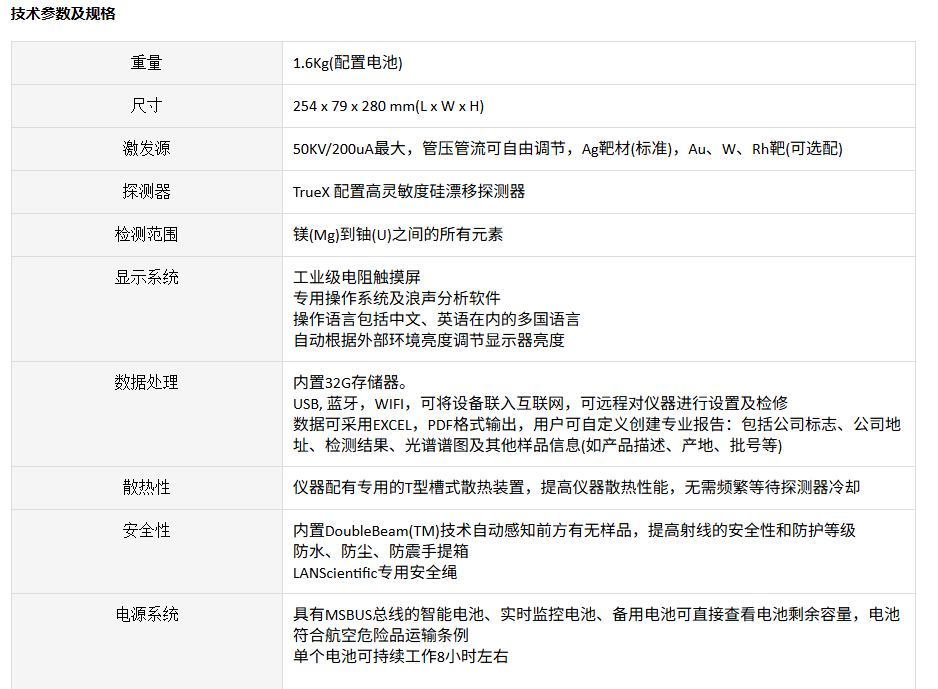This screenshot has width=938, height=689.
Task: Click the 镁(Mg)到铀(U)之间的所有元素 text
Action: [398, 235]
